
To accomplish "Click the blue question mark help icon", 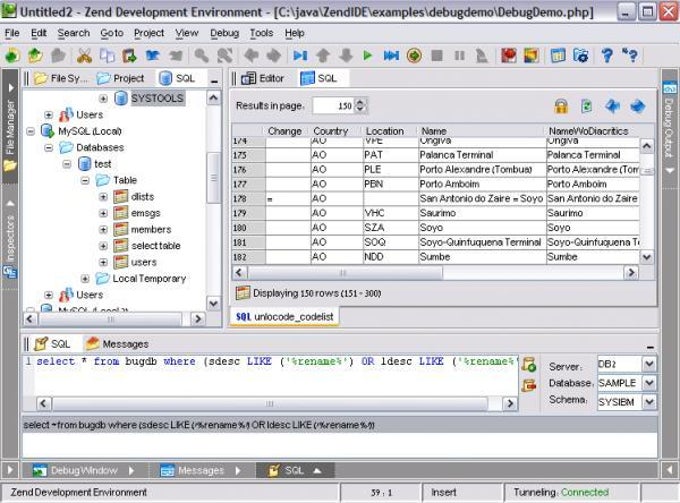I will [x=607, y=56].
